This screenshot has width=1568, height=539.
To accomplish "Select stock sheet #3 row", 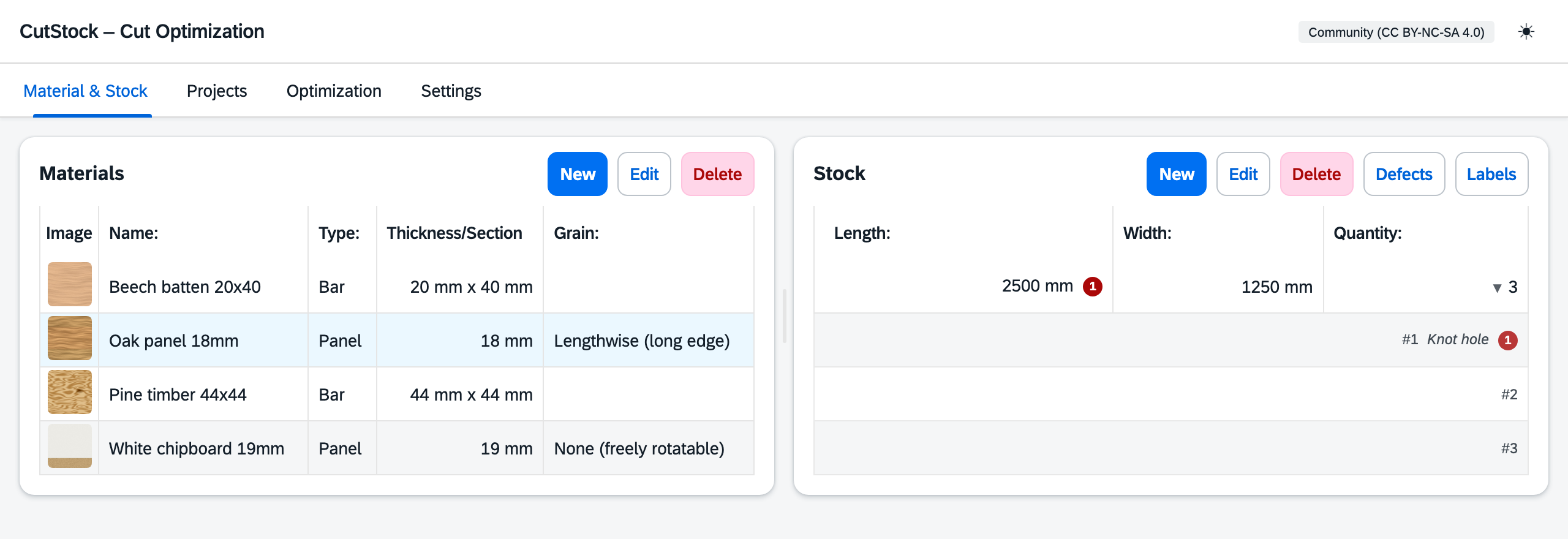I will click(1171, 448).
